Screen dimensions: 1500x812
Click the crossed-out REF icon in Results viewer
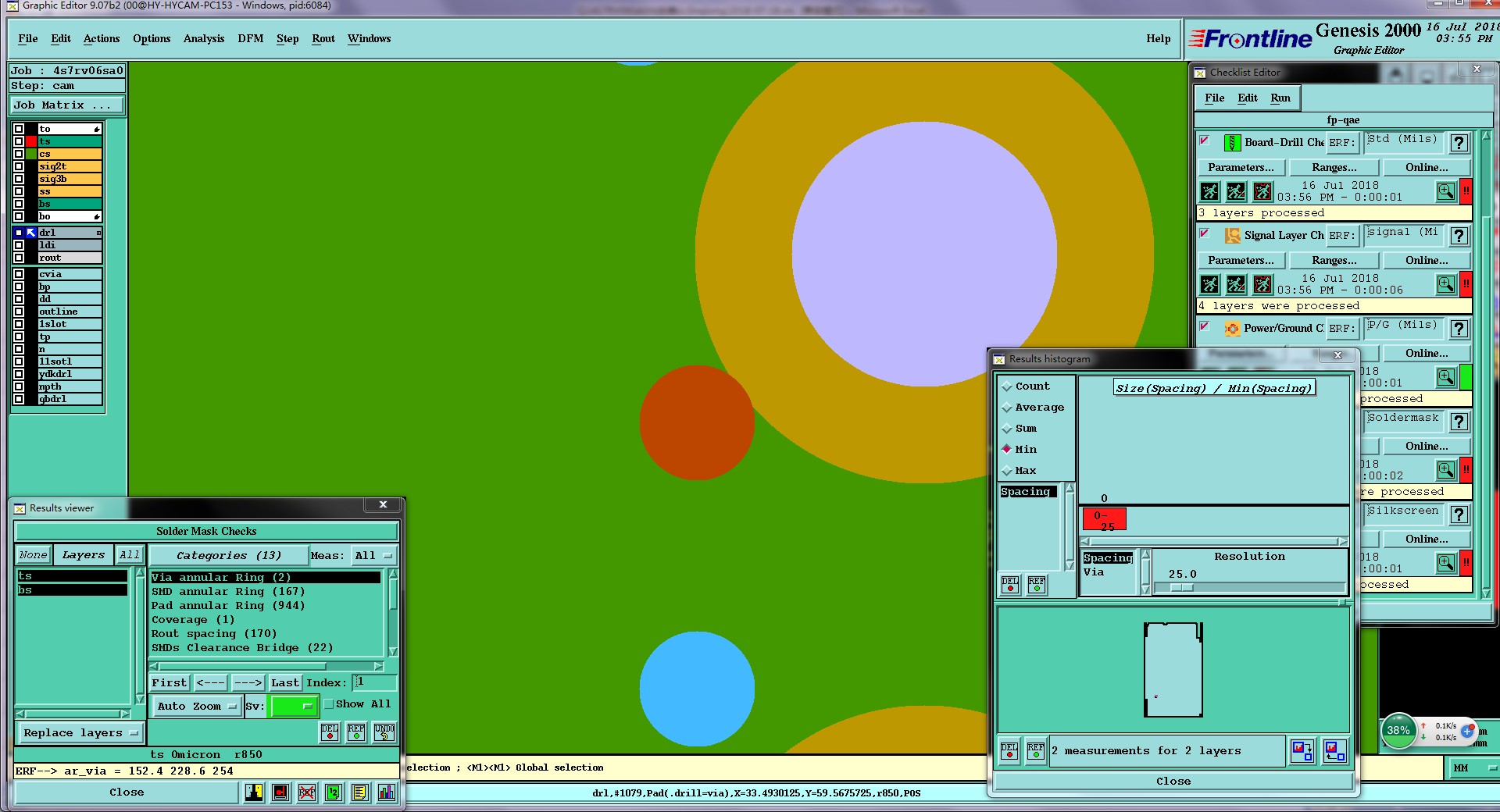[307, 792]
